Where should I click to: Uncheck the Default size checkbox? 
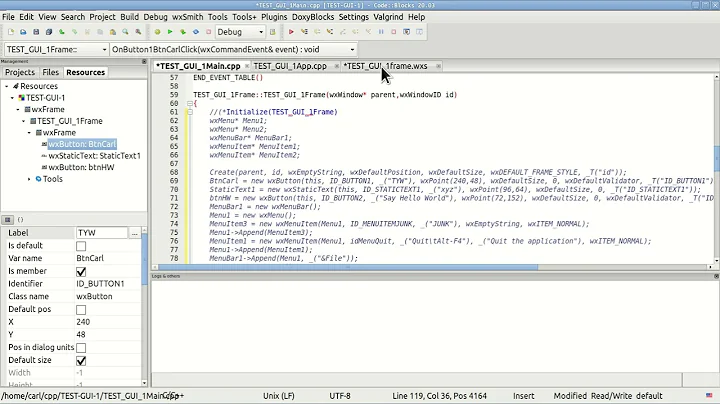coord(81,361)
